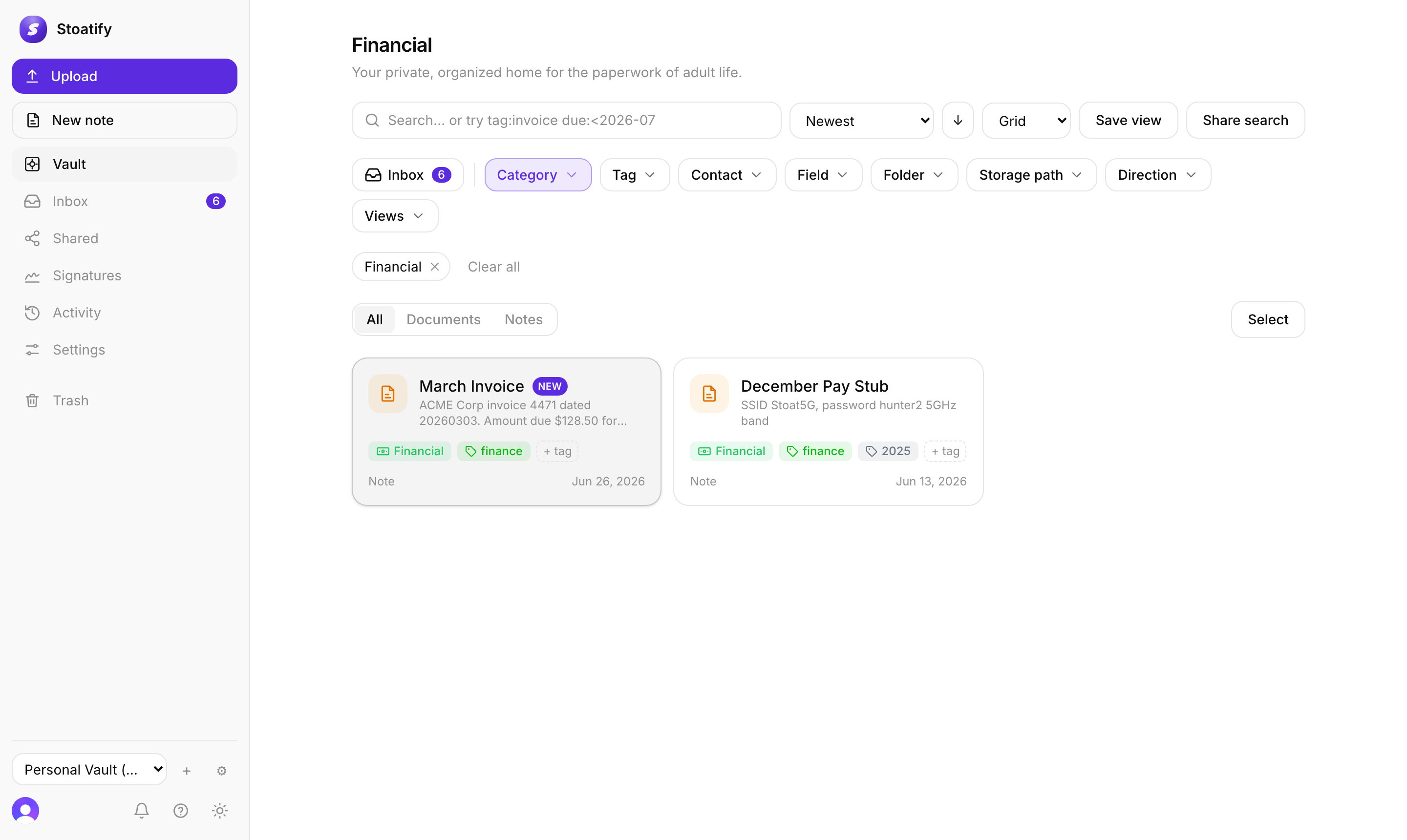Switch to the Notes tab
The height and width of the screenshot is (840, 1407).
tap(523, 319)
